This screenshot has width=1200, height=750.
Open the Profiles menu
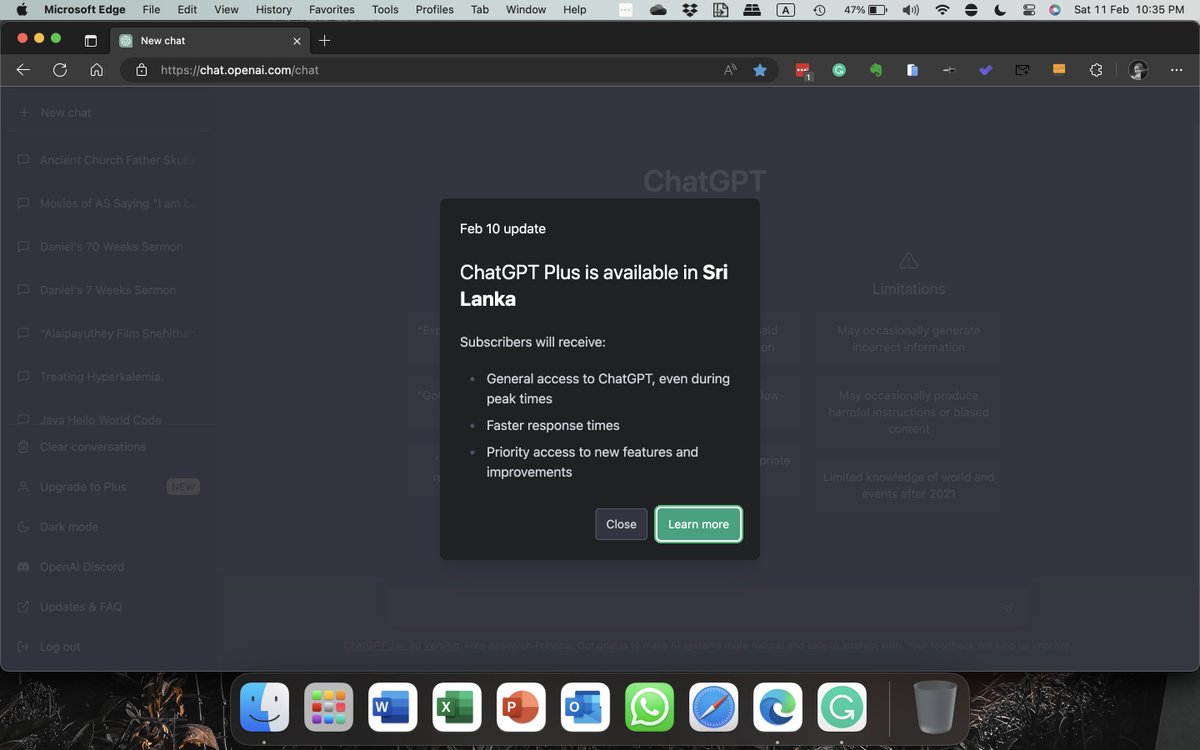[x=434, y=9]
